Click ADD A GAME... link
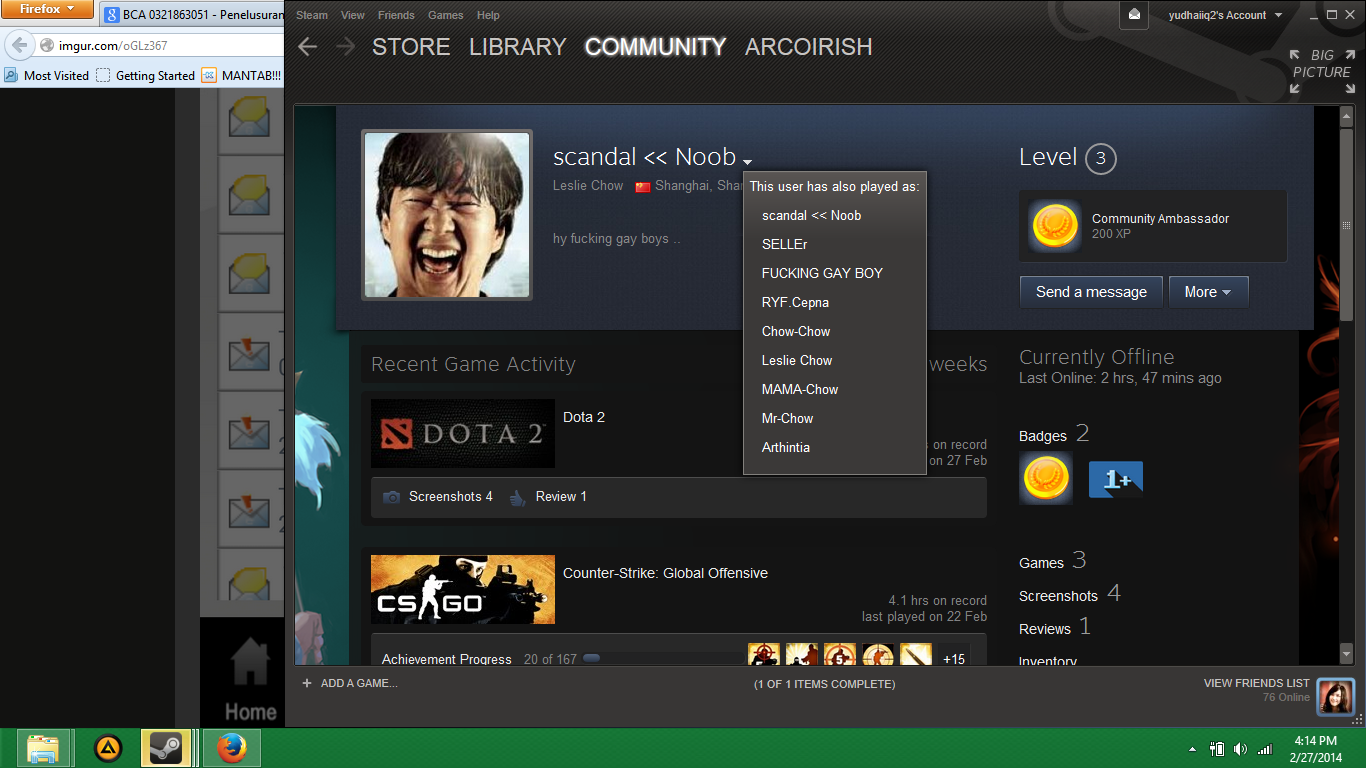 point(359,683)
